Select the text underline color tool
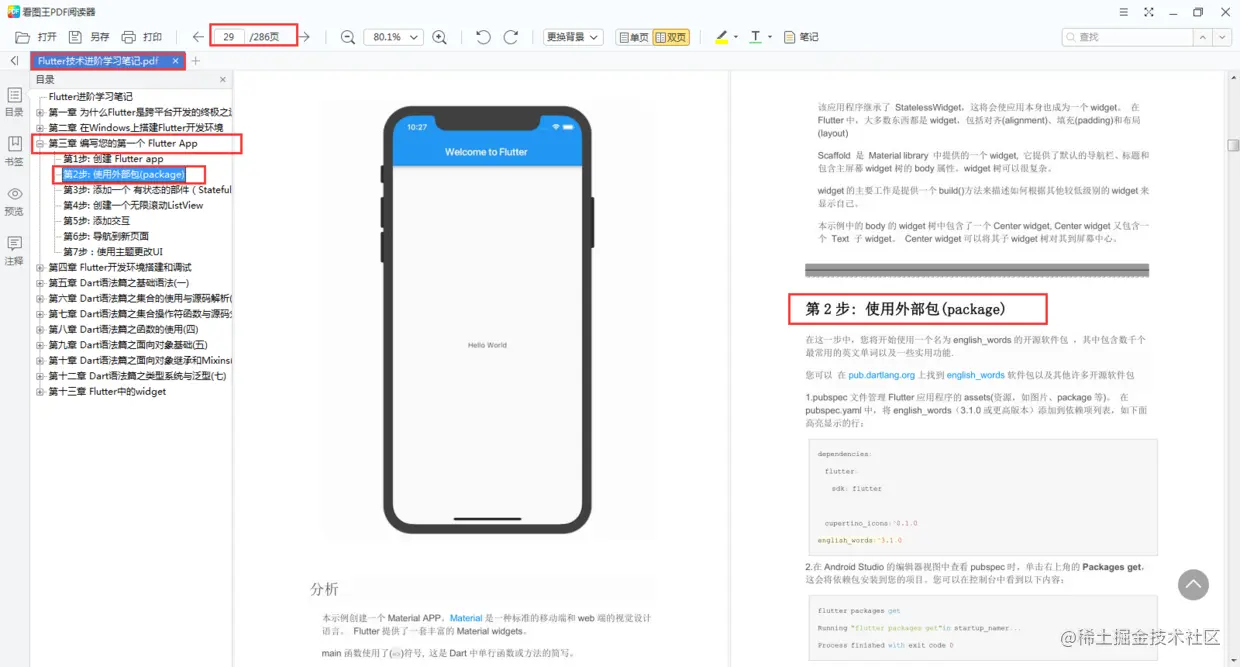Image resolution: width=1240 pixels, height=667 pixels. 755,37
